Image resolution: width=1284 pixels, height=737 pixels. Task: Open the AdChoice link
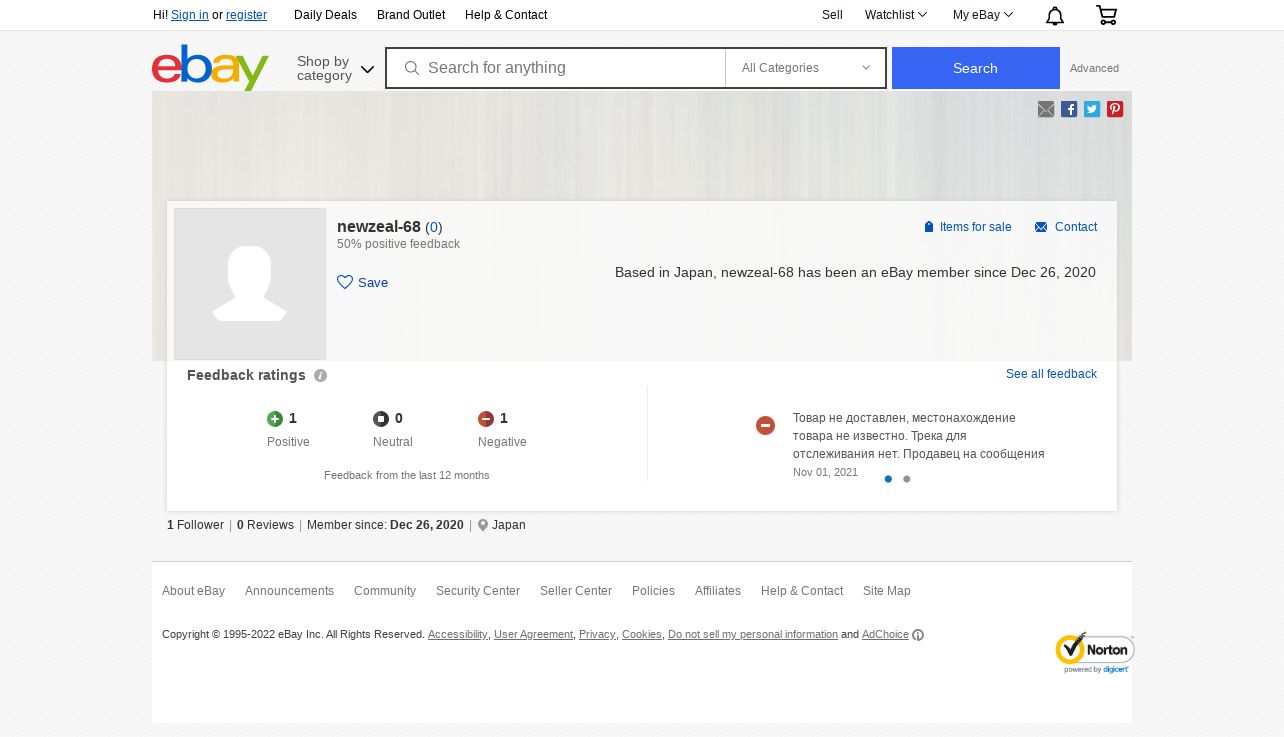point(885,635)
